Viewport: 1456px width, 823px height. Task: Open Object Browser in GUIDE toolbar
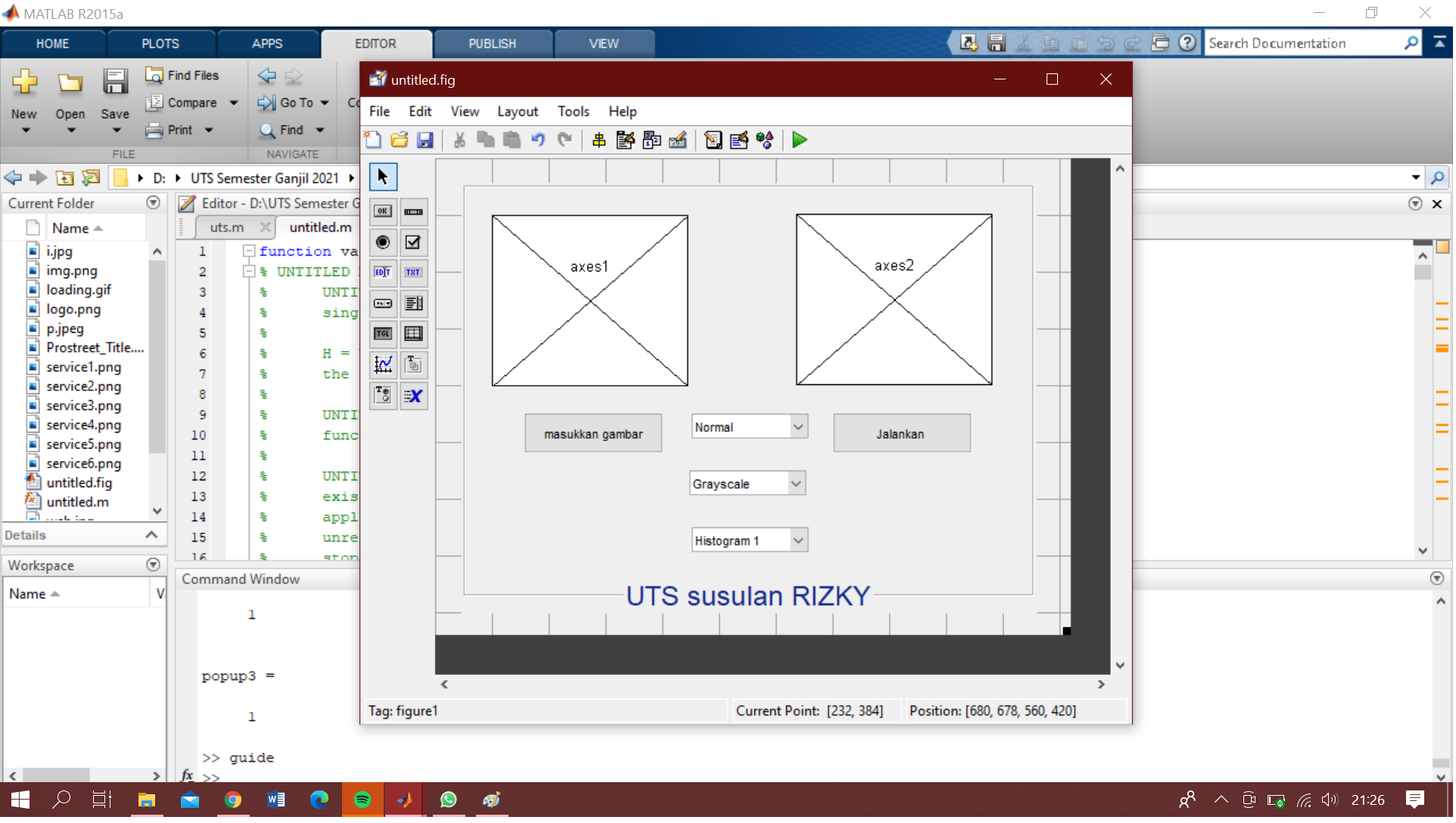tap(765, 140)
